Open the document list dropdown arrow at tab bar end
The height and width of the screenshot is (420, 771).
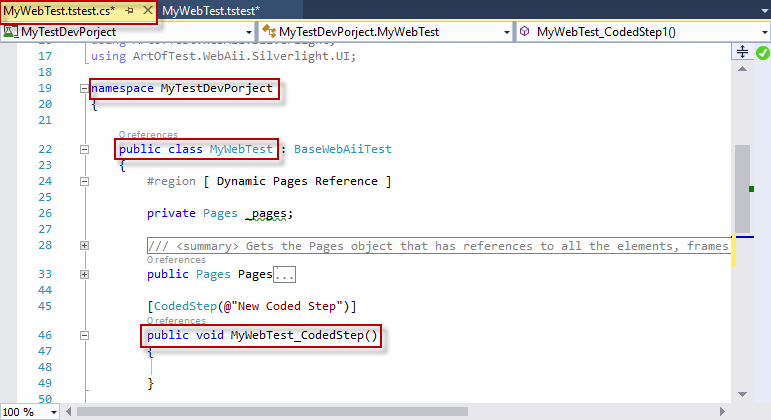765,11
